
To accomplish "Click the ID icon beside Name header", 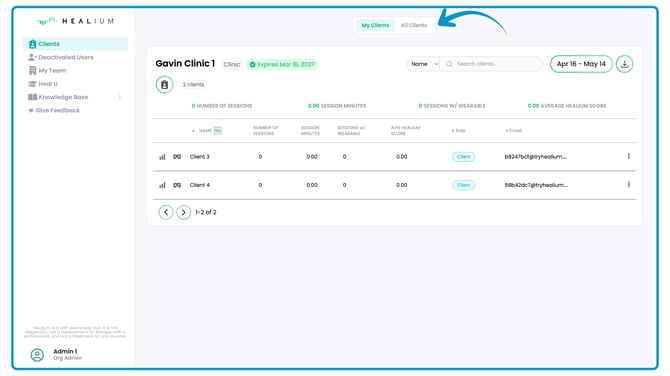I will (218, 131).
